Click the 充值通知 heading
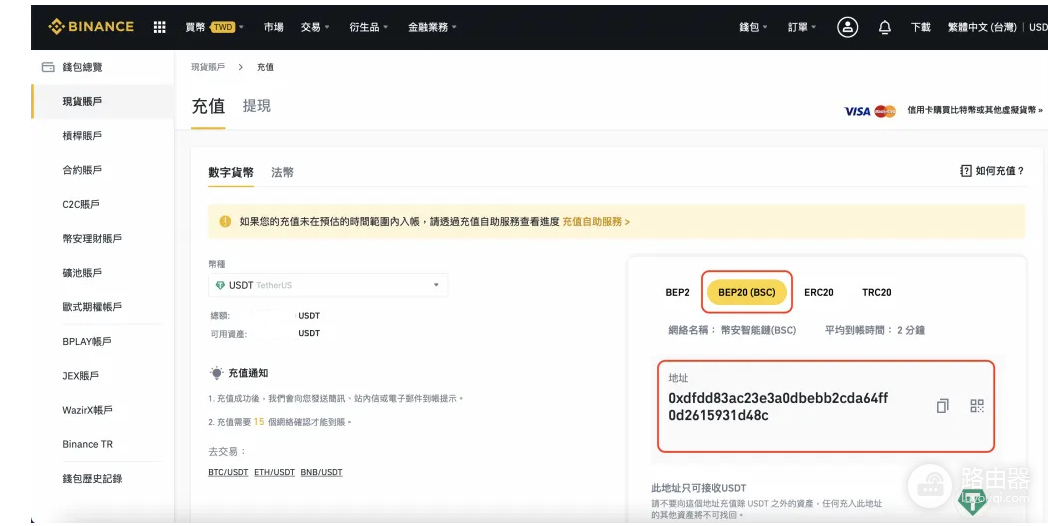 point(248,373)
